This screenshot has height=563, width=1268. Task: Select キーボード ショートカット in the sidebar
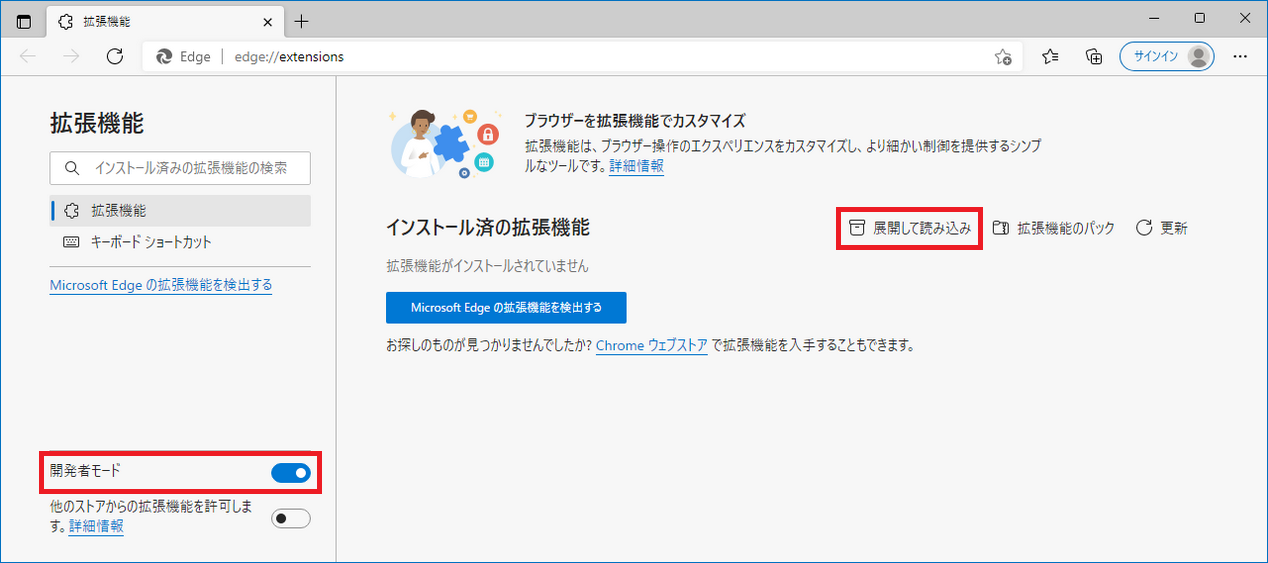pyautogui.click(x=180, y=242)
